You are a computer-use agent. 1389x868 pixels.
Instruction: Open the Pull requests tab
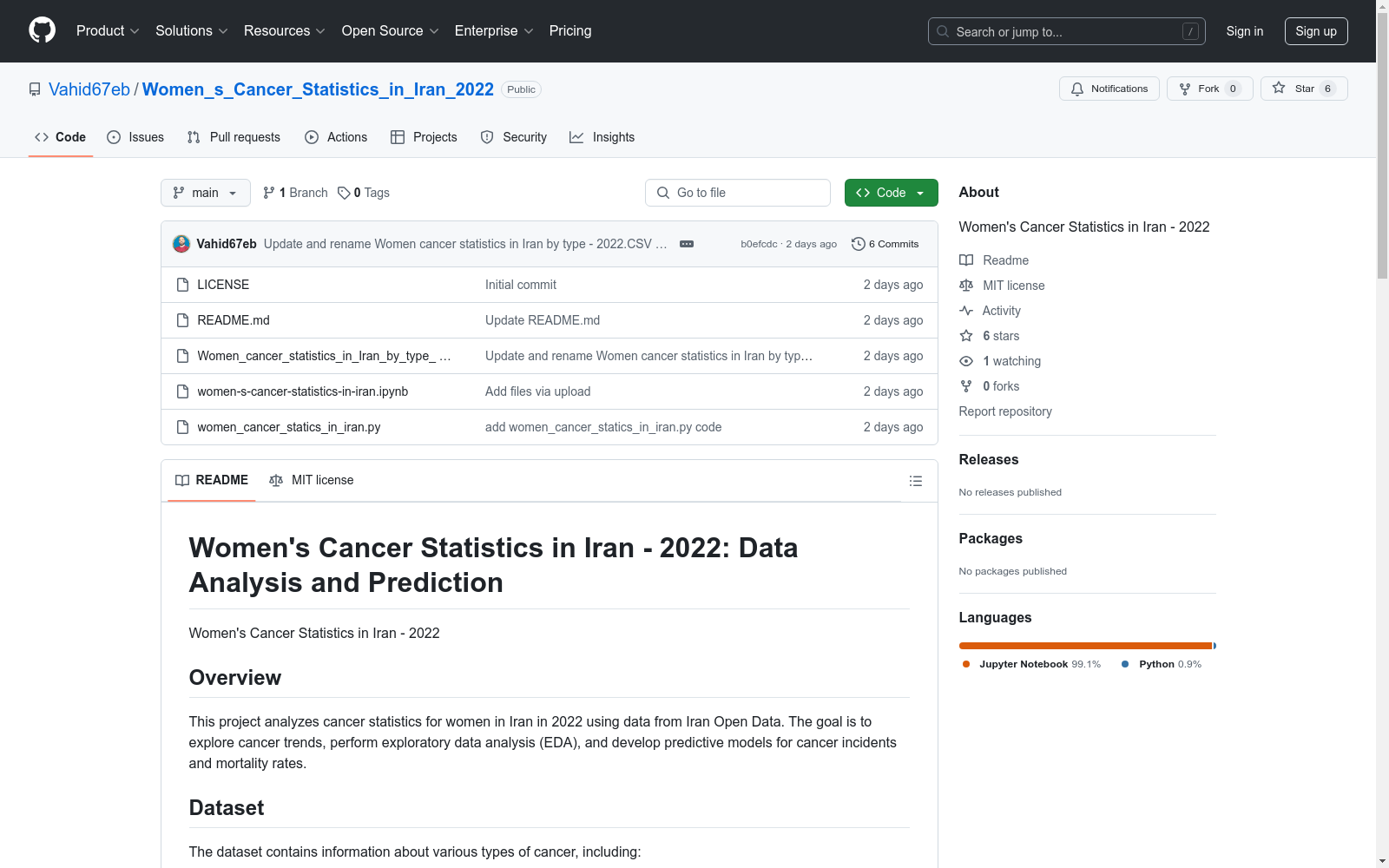(x=234, y=137)
